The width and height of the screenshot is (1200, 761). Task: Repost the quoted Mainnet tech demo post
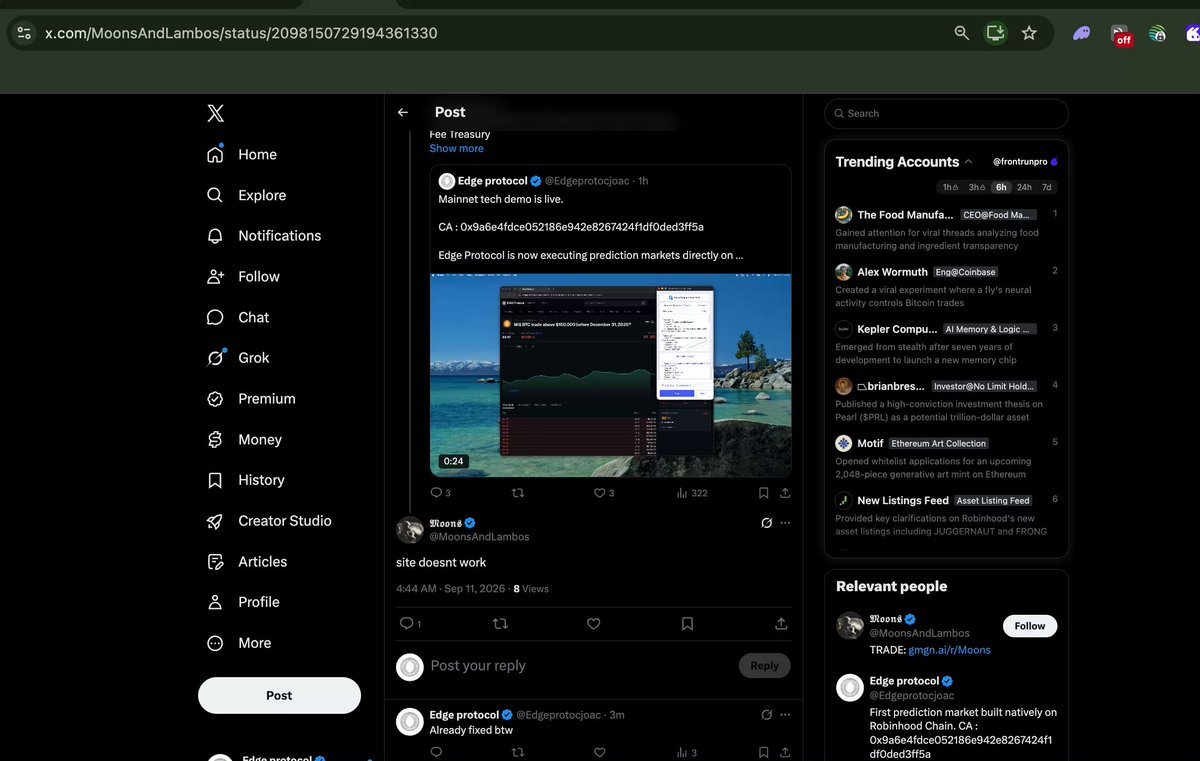click(517, 493)
